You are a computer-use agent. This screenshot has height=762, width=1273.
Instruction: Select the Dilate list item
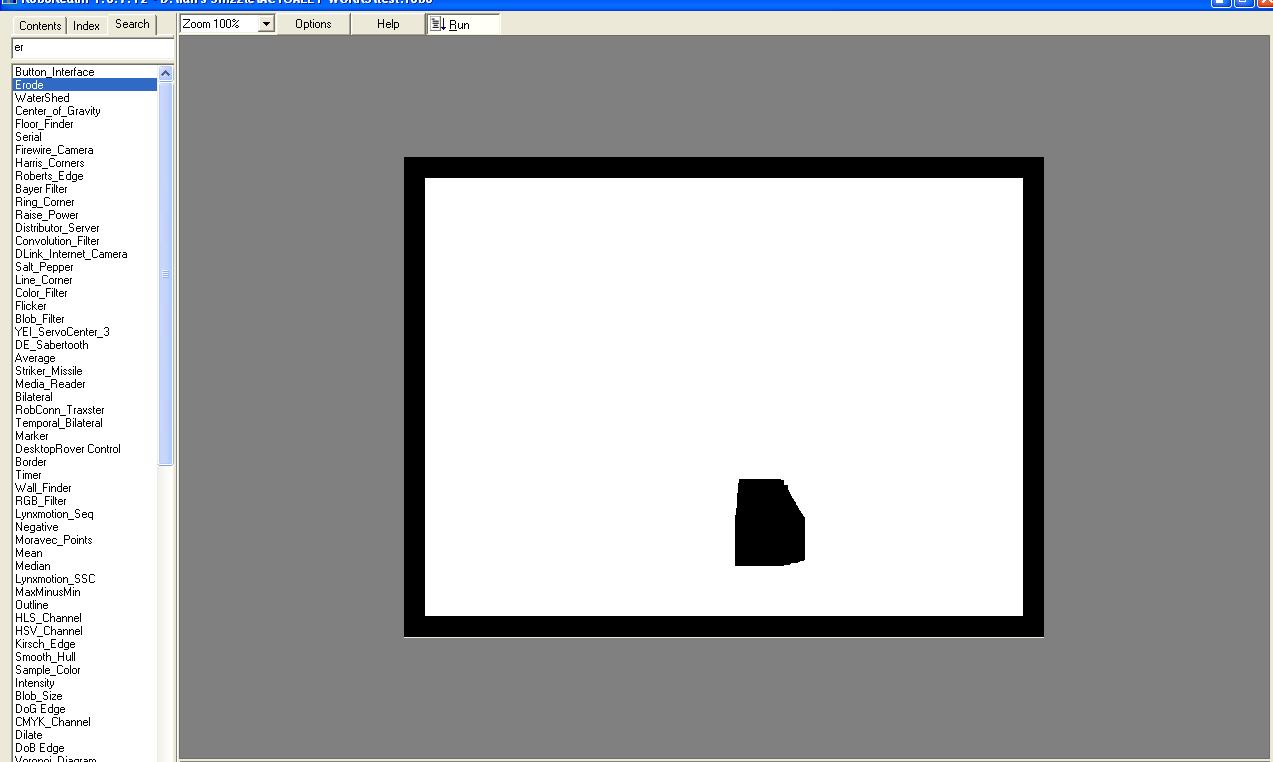(x=29, y=735)
